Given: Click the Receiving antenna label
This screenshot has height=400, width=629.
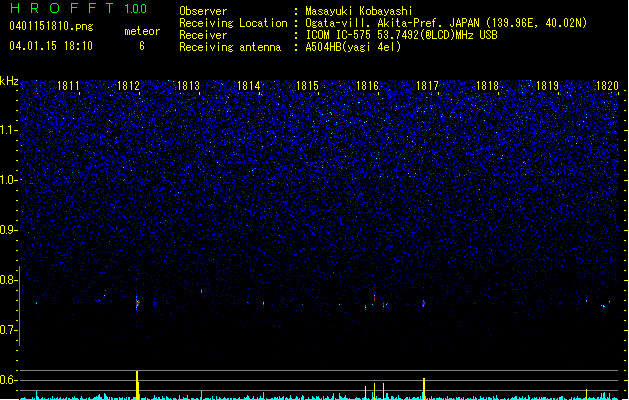Looking at the screenshot, I should point(230,47).
